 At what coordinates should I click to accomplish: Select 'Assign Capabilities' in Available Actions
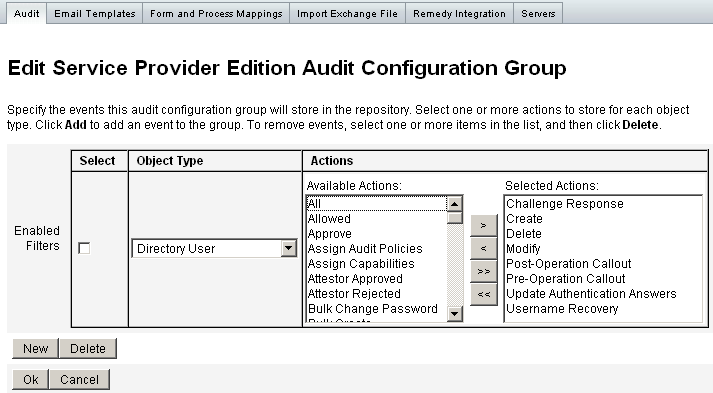(377, 264)
